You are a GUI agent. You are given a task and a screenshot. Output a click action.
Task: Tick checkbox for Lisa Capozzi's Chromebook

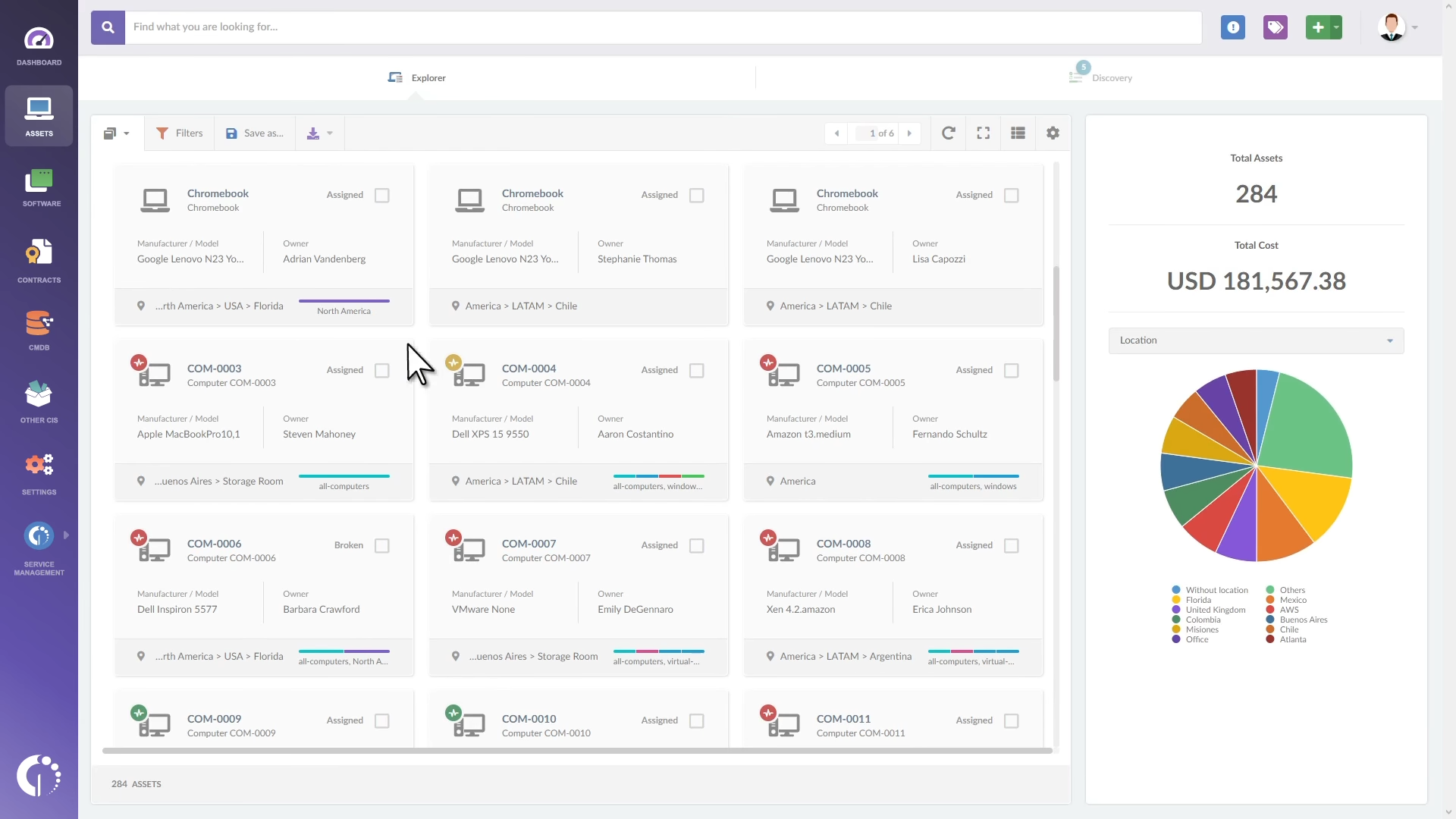[x=1011, y=196]
